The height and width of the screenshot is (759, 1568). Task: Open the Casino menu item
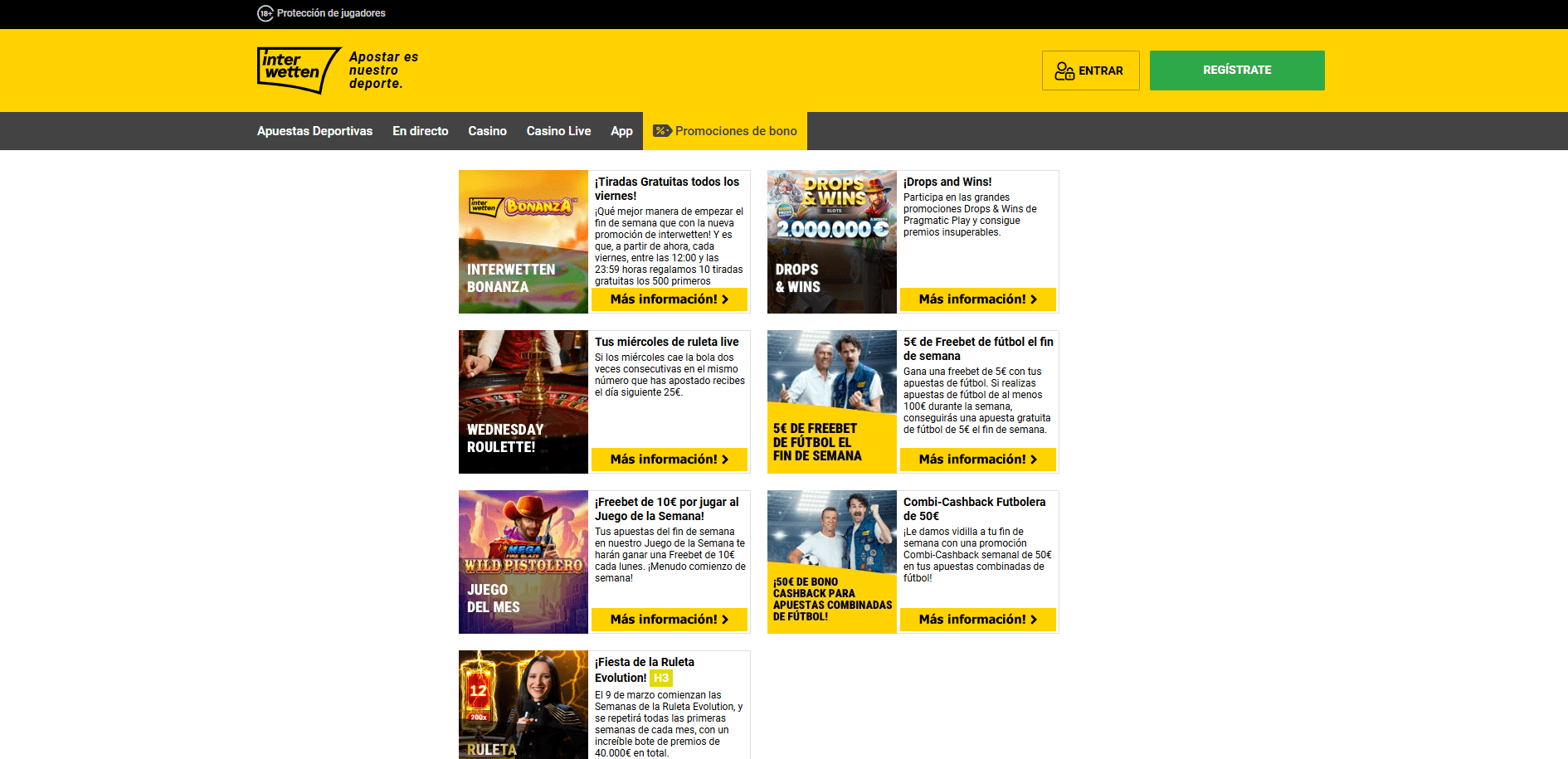[487, 131]
